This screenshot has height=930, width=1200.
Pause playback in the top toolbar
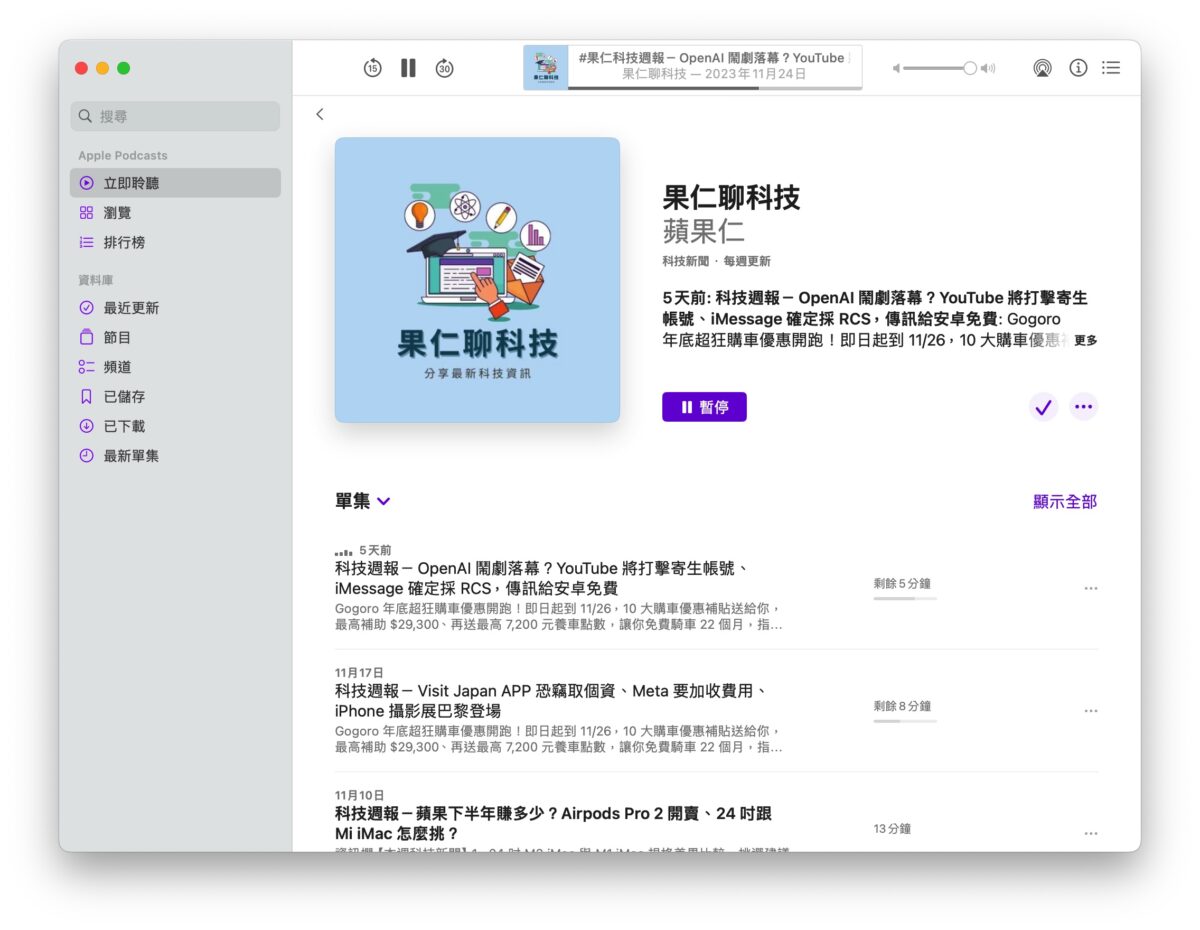(408, 68)
